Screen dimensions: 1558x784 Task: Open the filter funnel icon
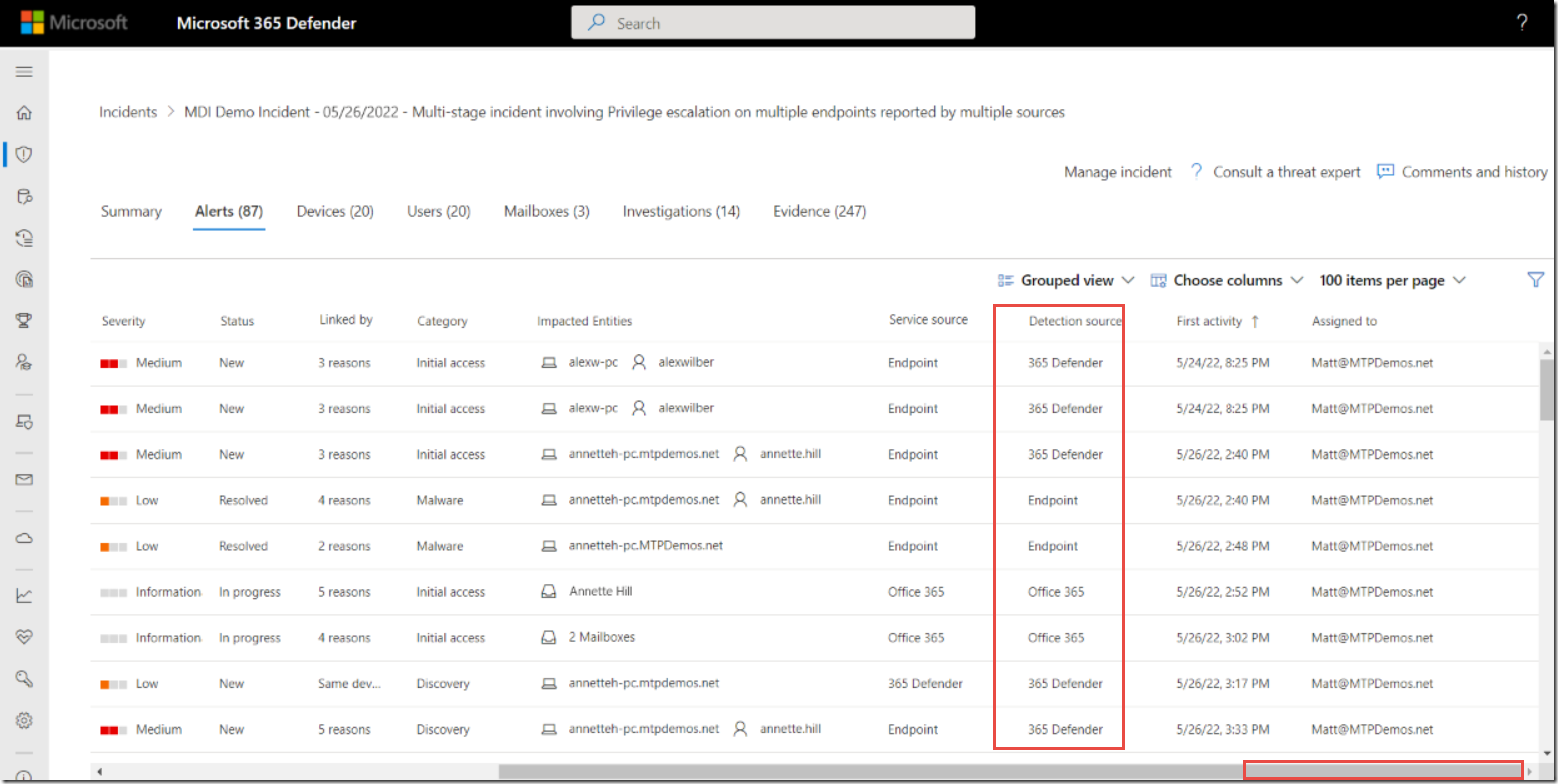(x=1536, y=280)
